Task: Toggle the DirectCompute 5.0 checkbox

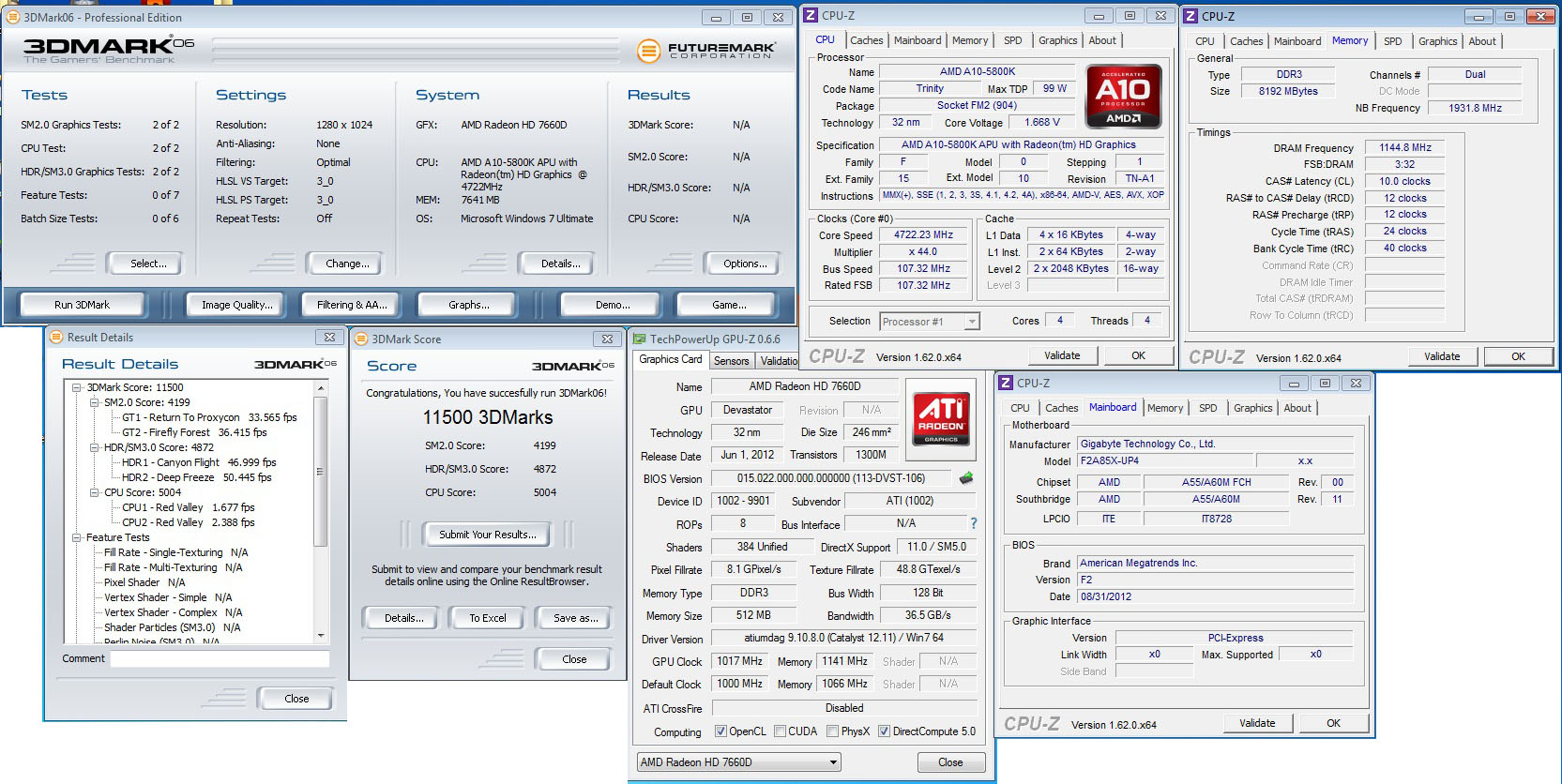Action: pyautogui.click(x=884, y=731)
